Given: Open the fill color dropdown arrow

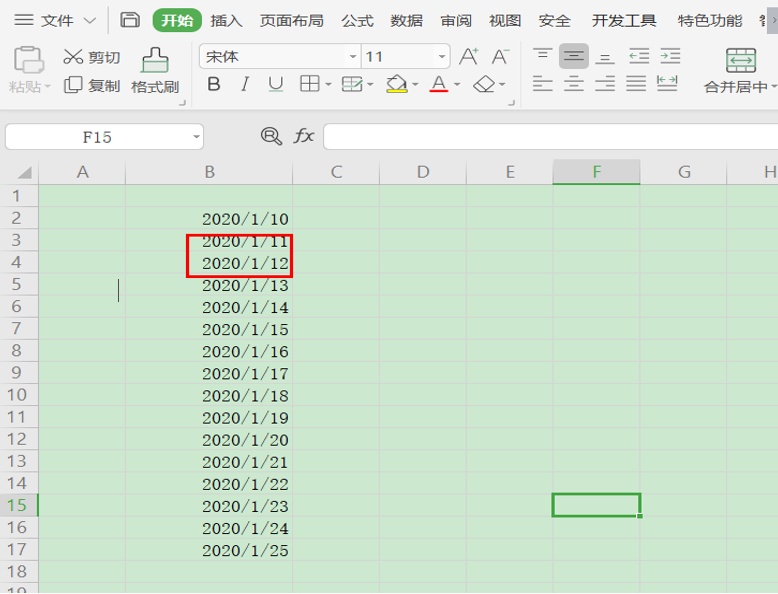Looking at the screenshot, I should point(415,85).
